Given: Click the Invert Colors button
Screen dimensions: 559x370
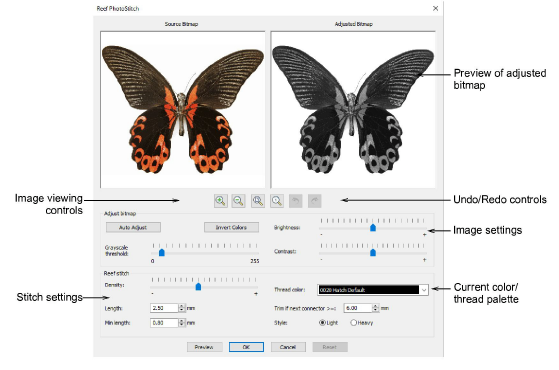Looking at the screenshot, I should (231, 227).
